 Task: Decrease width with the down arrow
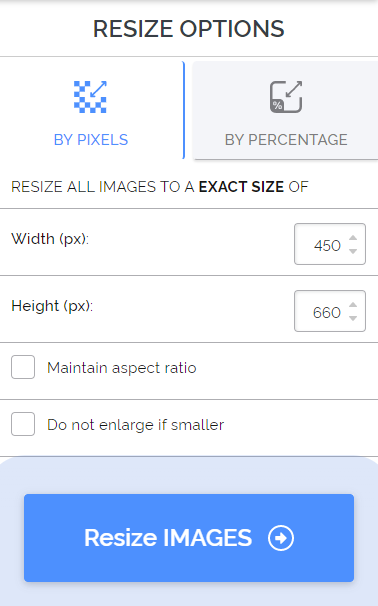coord(352,251)
